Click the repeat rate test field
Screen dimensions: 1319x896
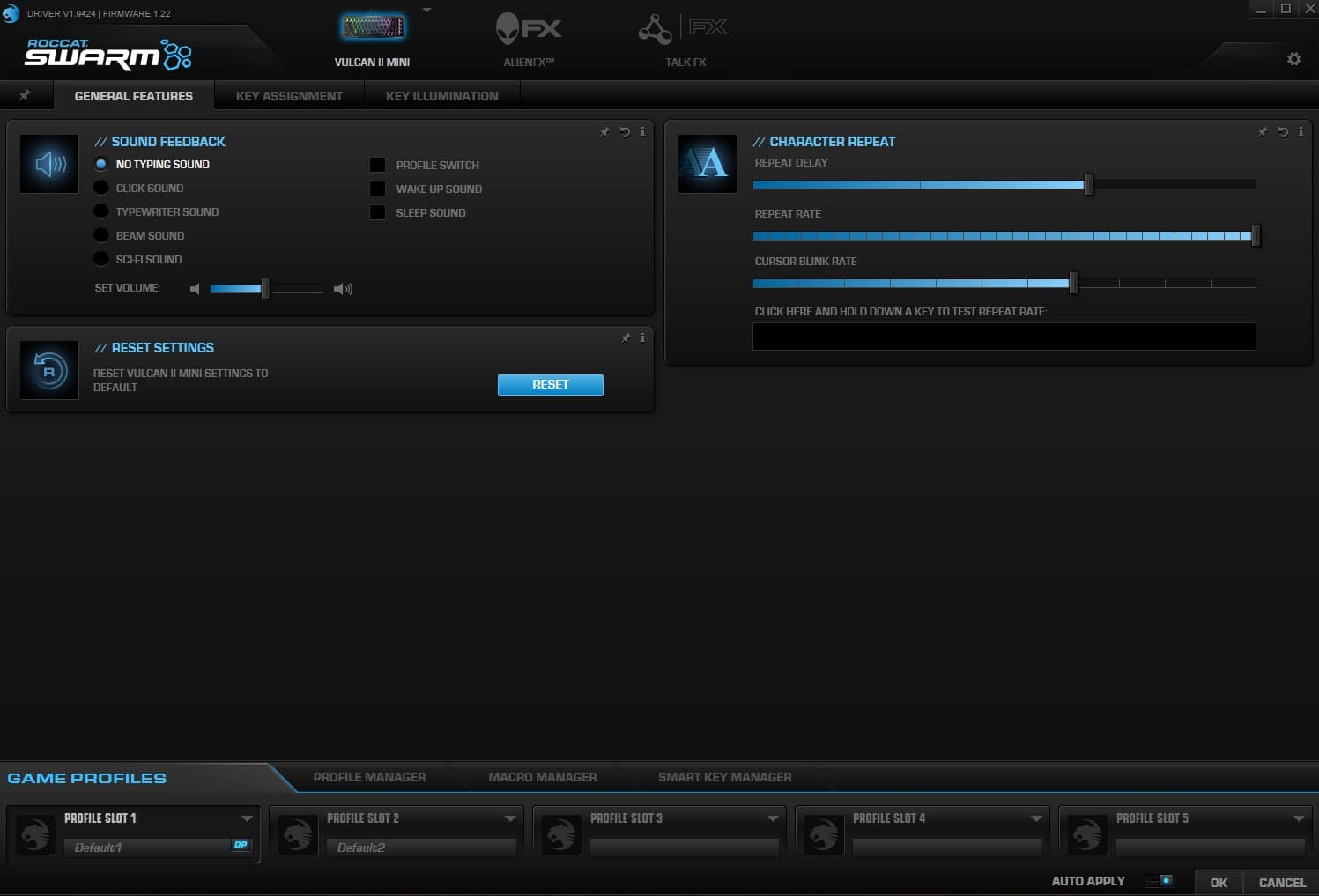click(1004, 337)
